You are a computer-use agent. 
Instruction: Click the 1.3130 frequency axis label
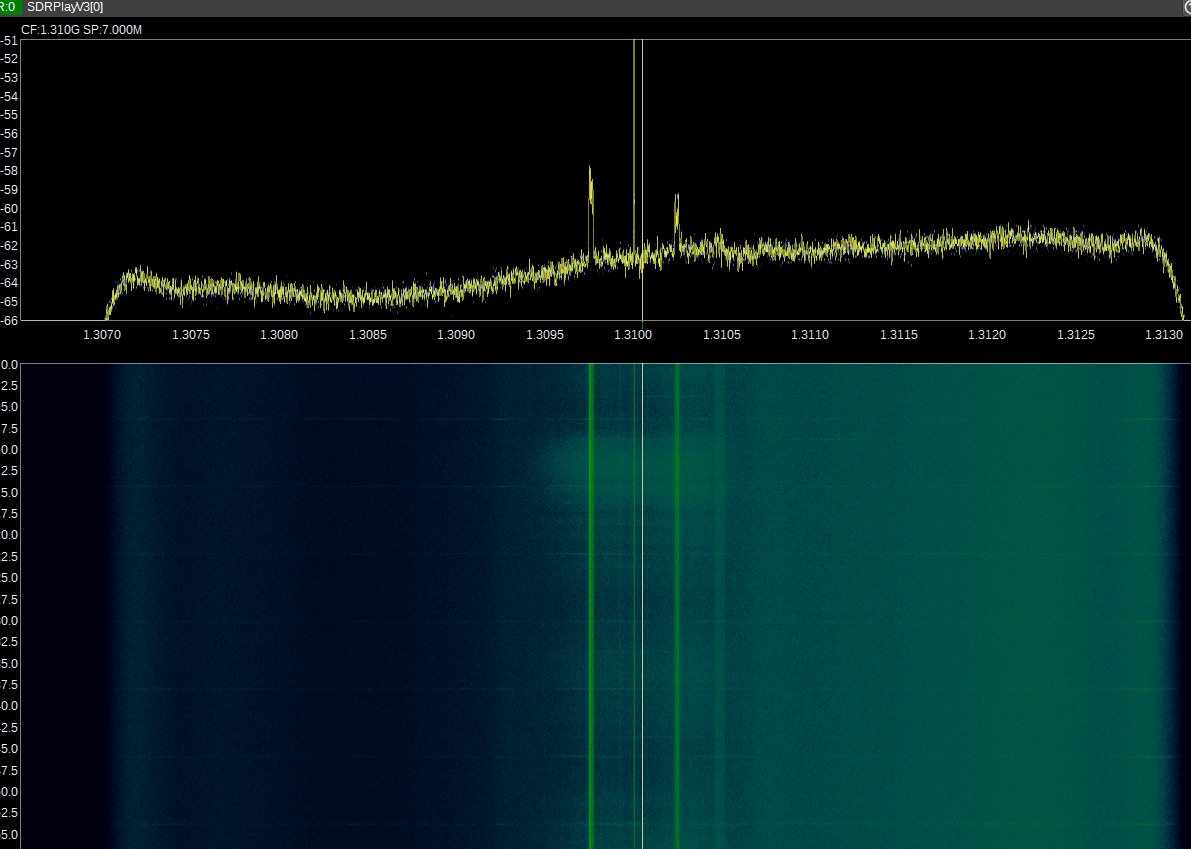1164,335
